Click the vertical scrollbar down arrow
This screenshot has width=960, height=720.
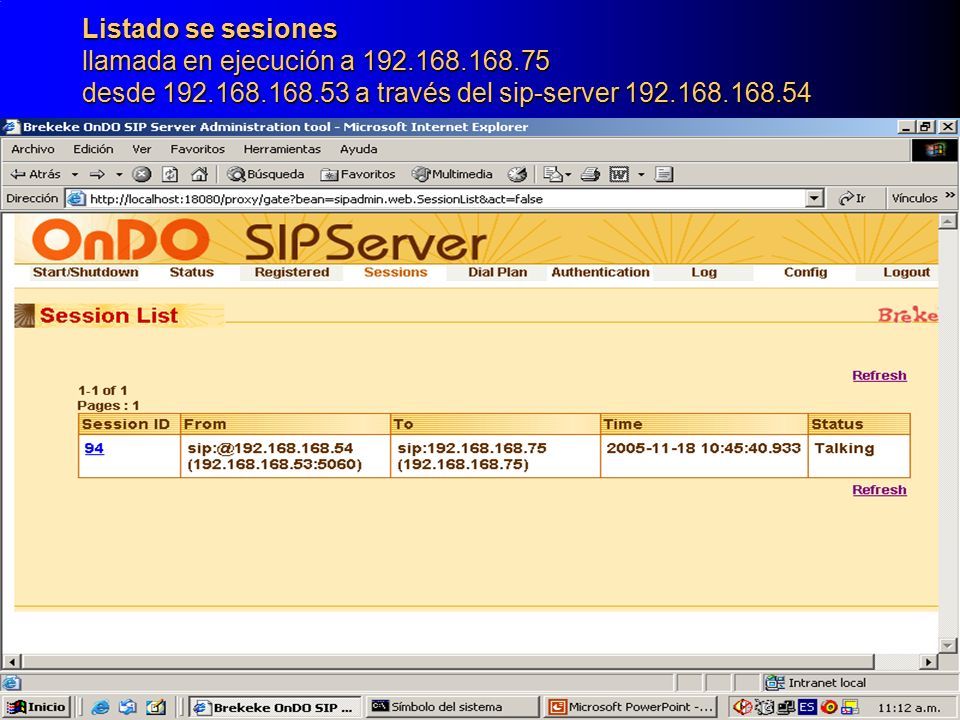click(x=948, y=645)
